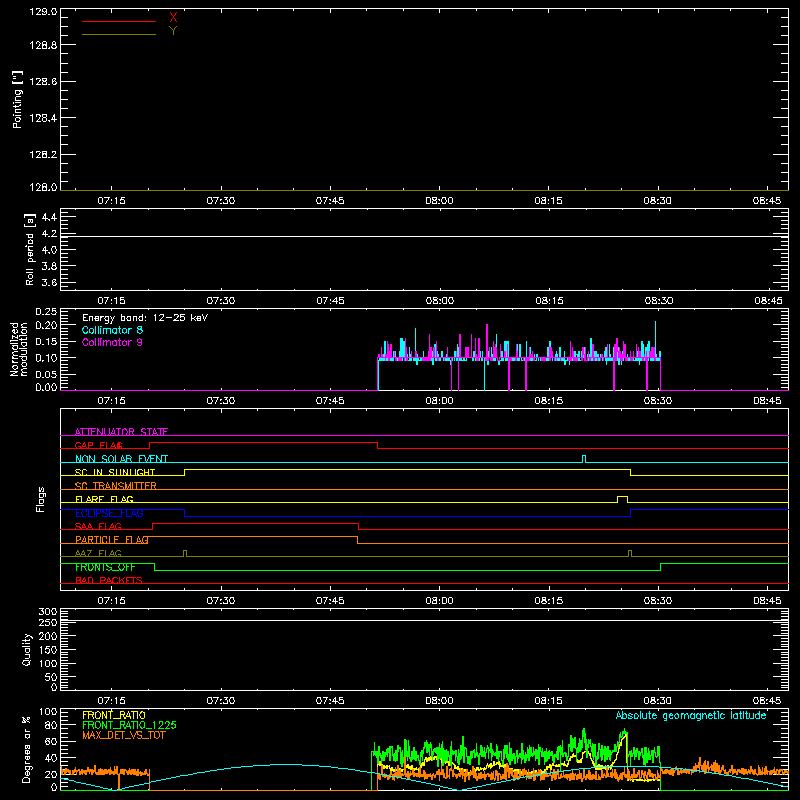The width and height of the screenshot is (800, 800).
Task: Select the orange MAX_DET_VS_TOT legend entry
Action: (124, 735)
